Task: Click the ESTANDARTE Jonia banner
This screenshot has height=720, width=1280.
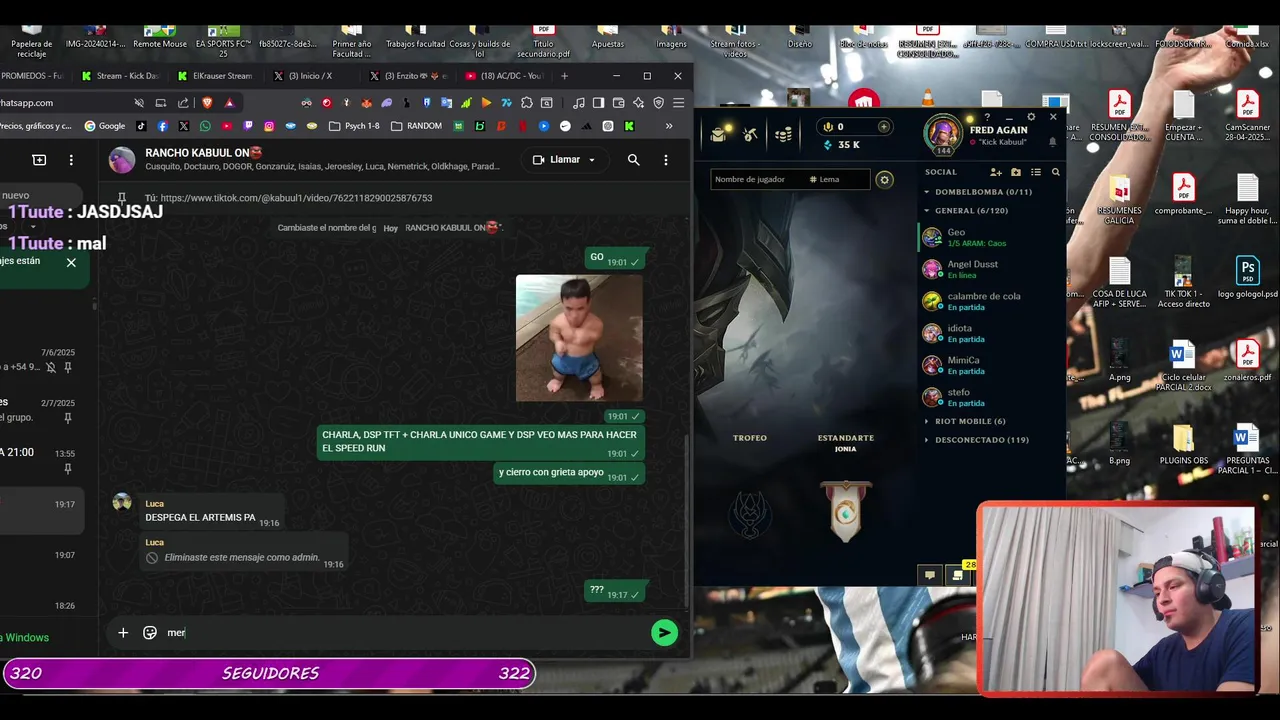Action: [846, 510]
